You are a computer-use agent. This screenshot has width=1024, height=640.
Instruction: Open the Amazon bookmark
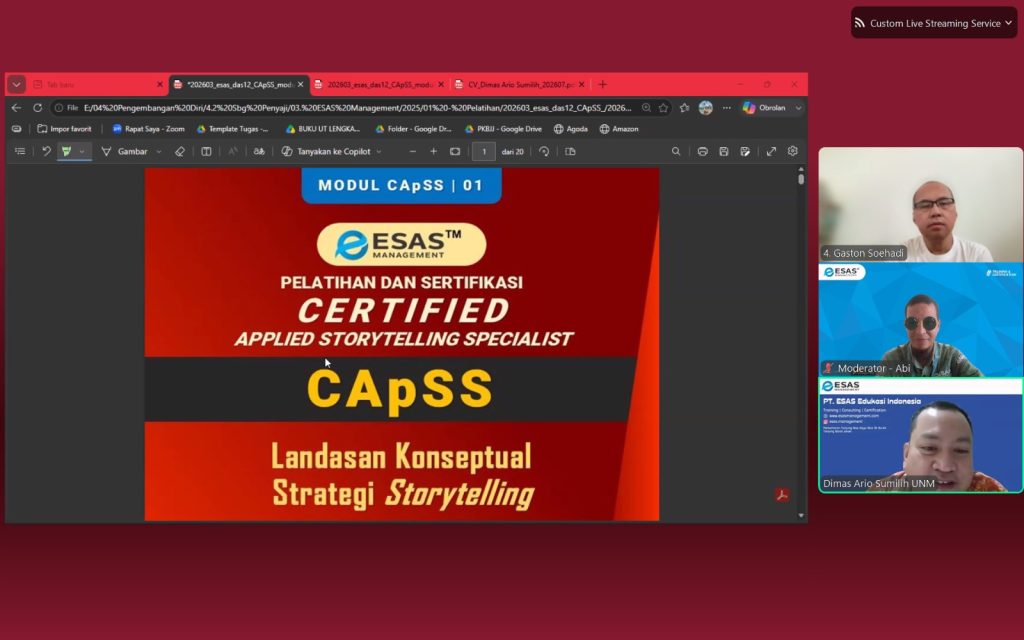(x=619, y=129)
